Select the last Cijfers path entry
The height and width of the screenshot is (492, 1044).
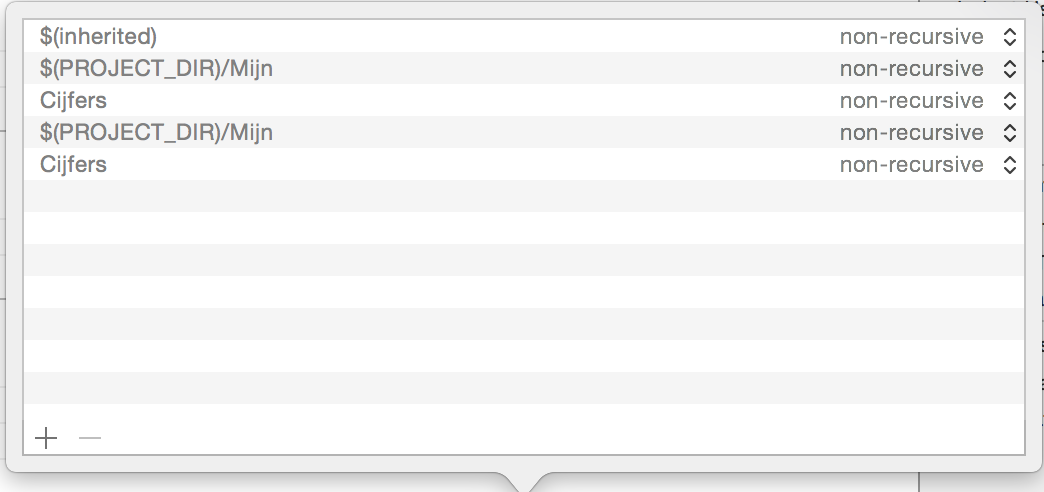coord(73,165)
